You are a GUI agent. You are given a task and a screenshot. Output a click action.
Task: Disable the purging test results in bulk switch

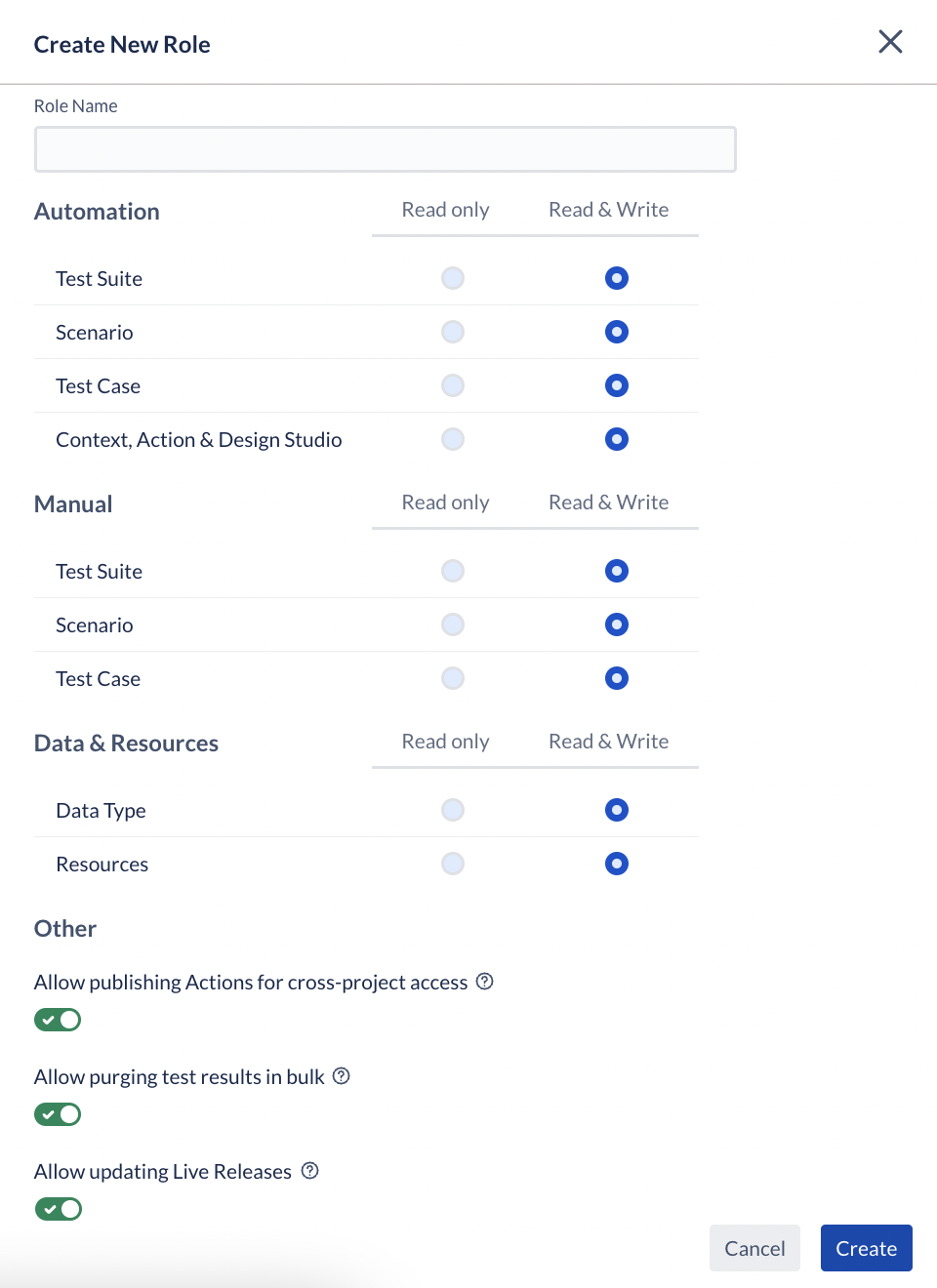pos(58,1114)
